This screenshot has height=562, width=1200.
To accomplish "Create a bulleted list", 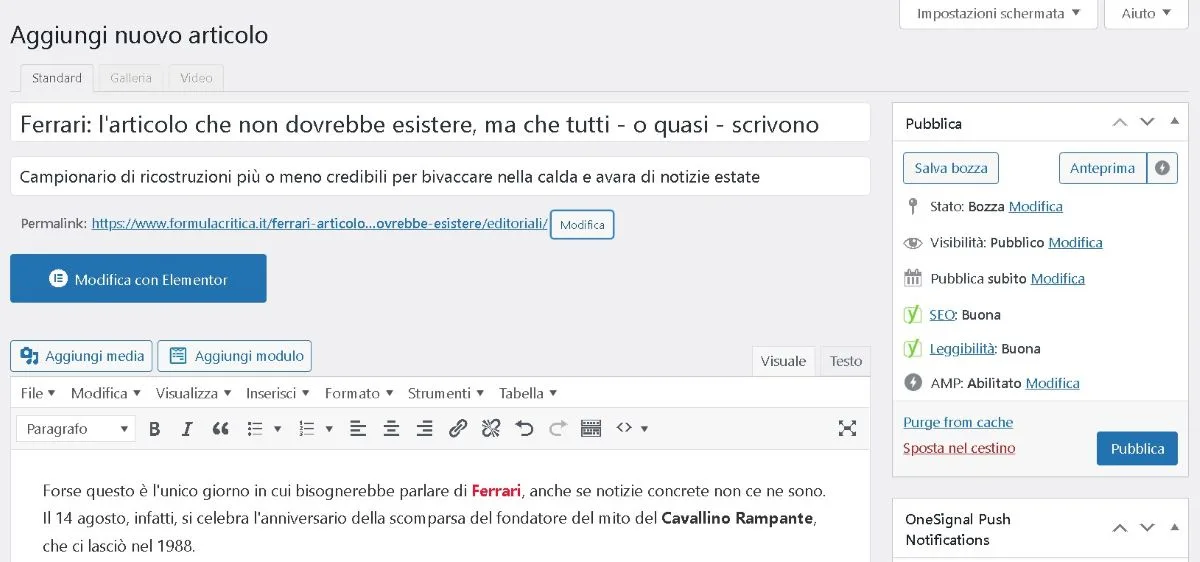I will [x=255, y=429].
